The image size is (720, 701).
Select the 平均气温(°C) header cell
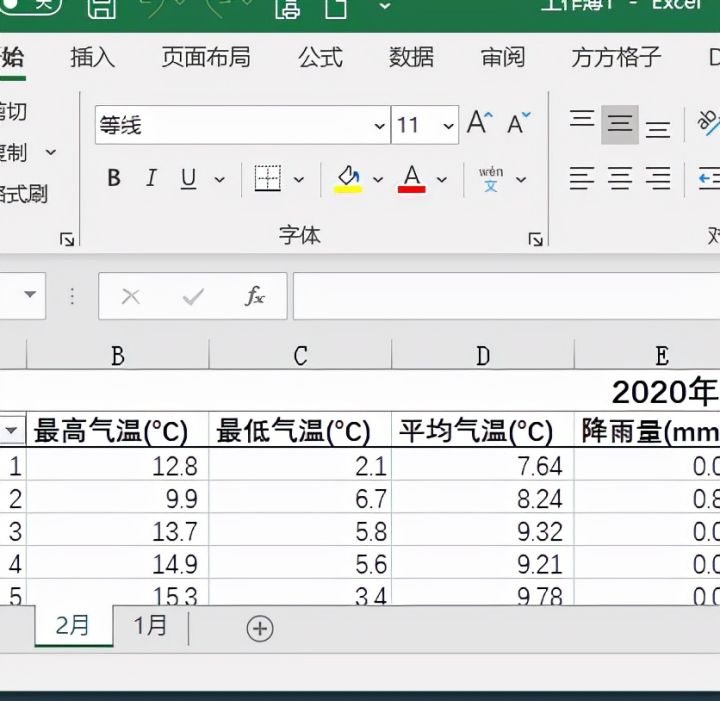click(x=483, y=430)
